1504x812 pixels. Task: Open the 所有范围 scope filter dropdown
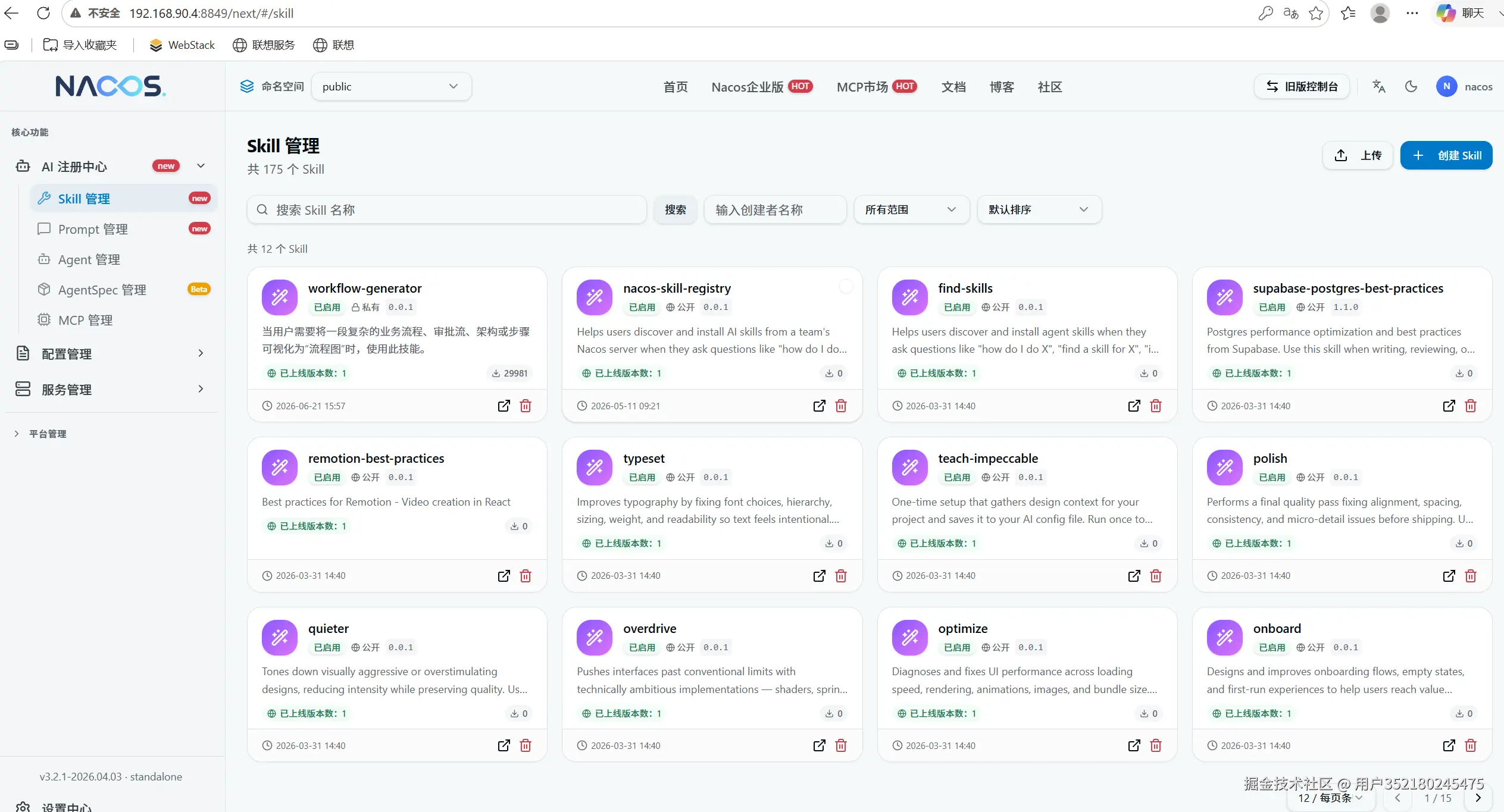pyautogui.click(x=911, y=210)
